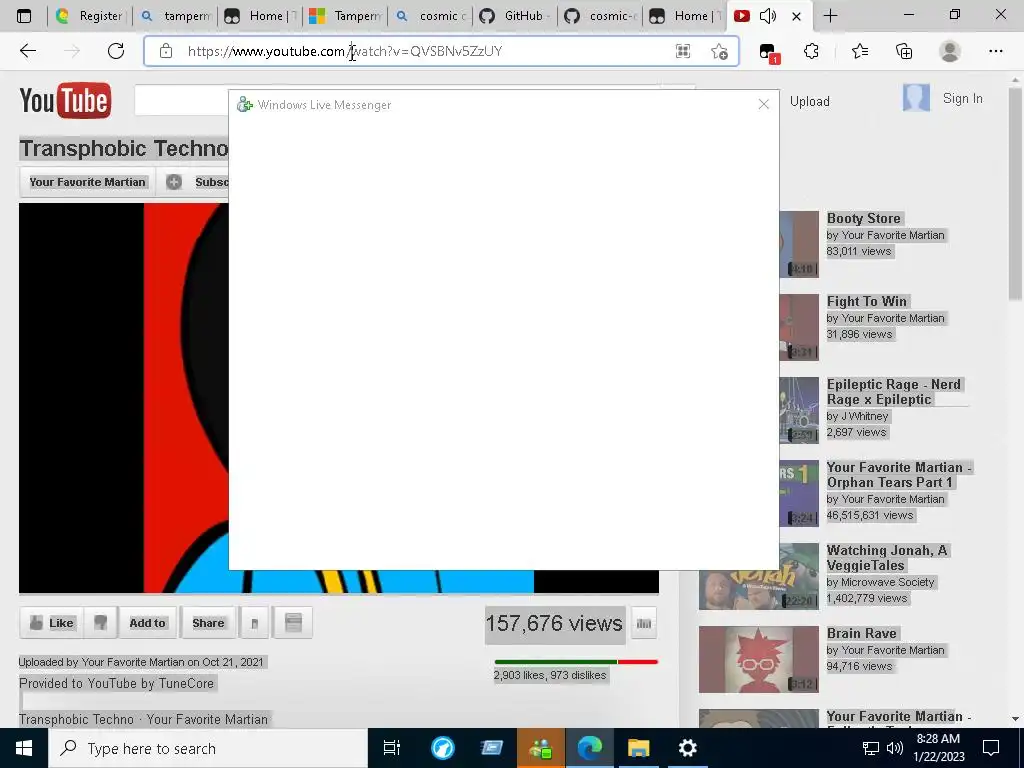
Task: Open Tampermonkey extension icon with badge
Action: pyautogui.click(x=769, y=52)
